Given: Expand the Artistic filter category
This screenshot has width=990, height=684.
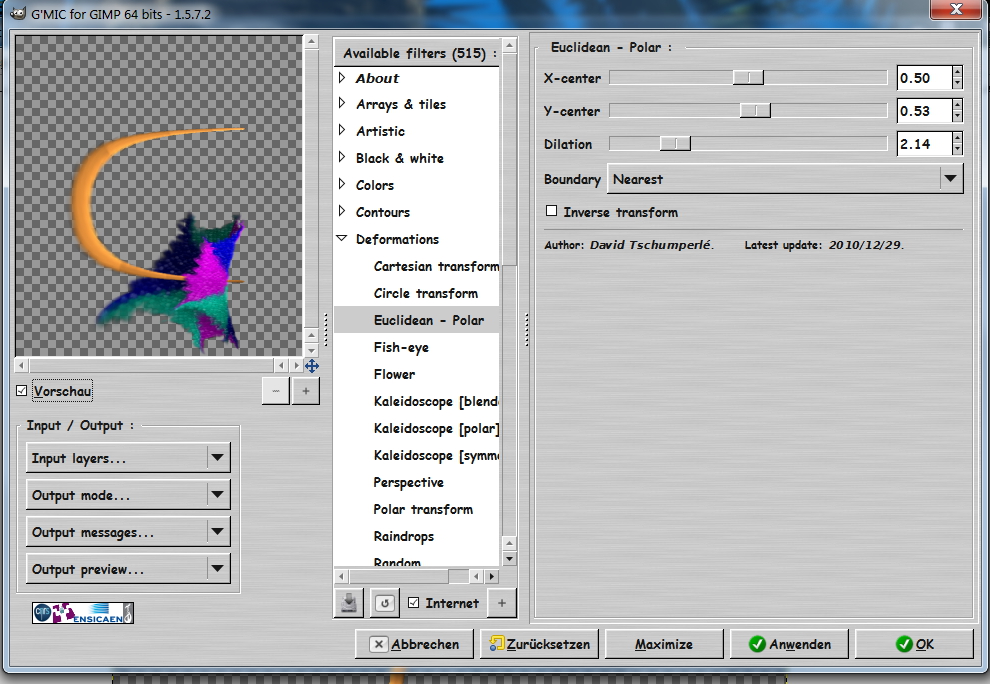Looking at the screenshot, I should (342, 131).
